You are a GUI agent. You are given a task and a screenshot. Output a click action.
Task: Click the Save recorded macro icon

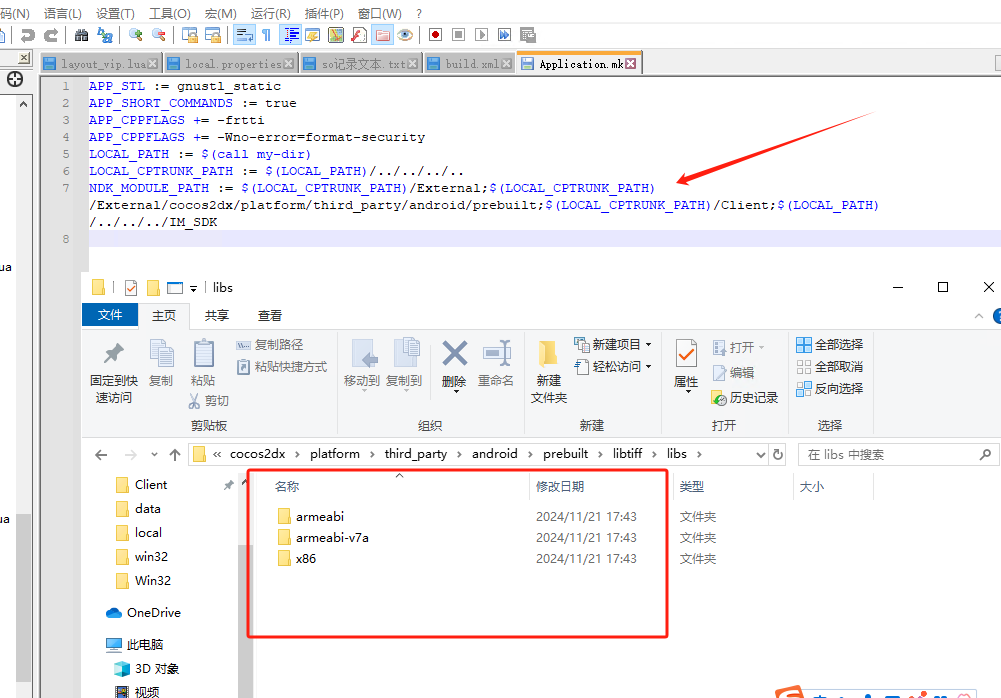pos(528,35)
